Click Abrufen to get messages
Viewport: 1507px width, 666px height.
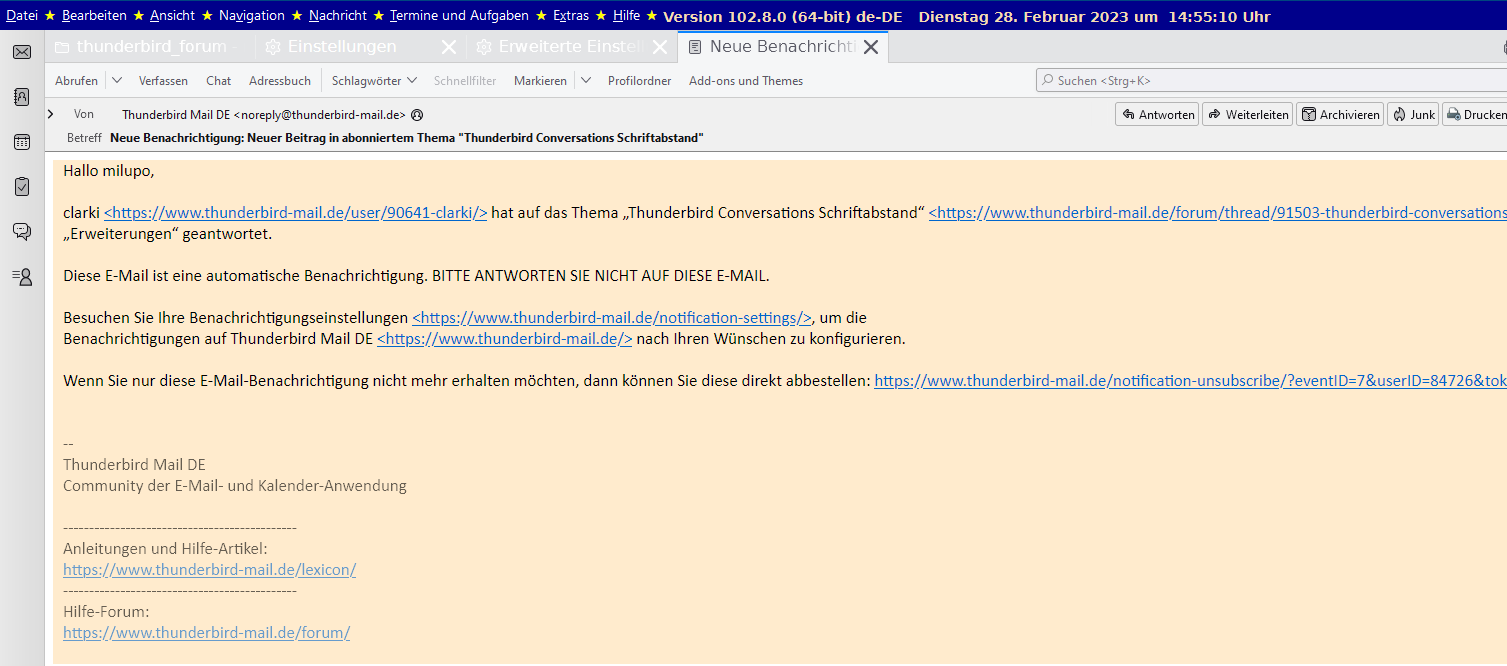[76, 81]
